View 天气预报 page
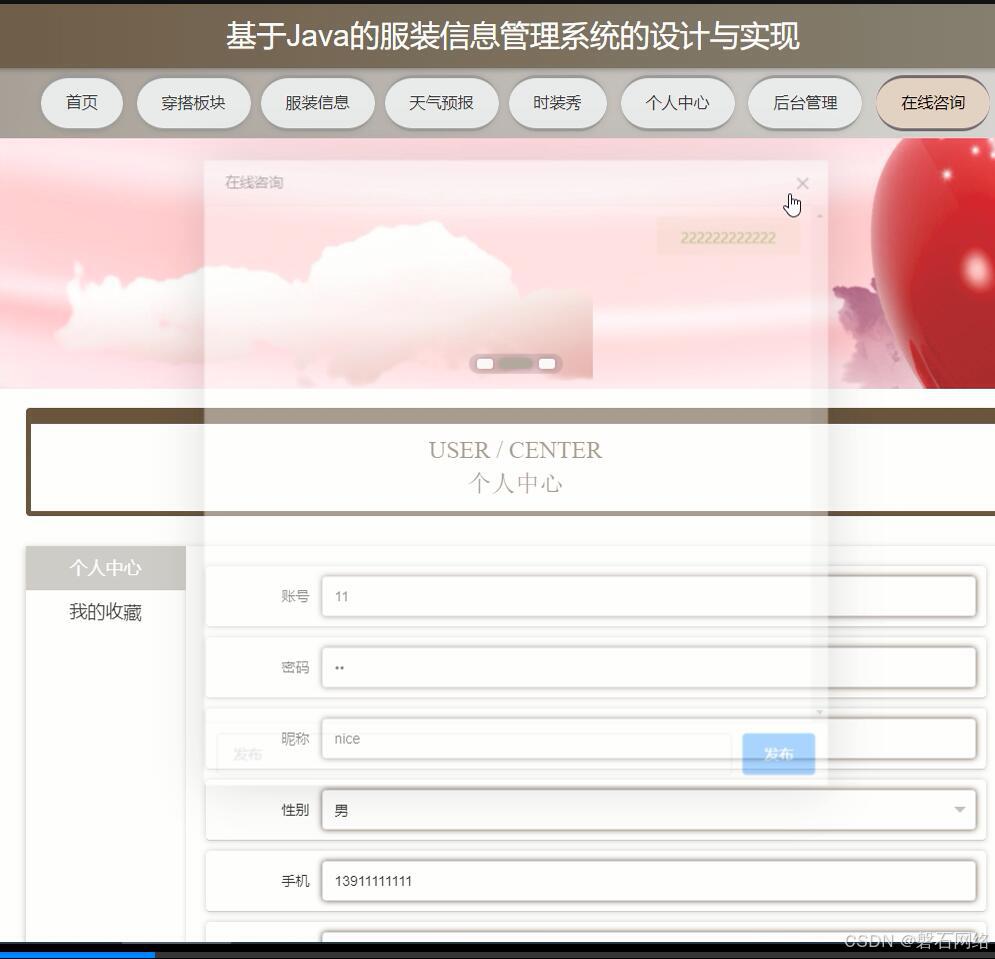 coord(442,103)
